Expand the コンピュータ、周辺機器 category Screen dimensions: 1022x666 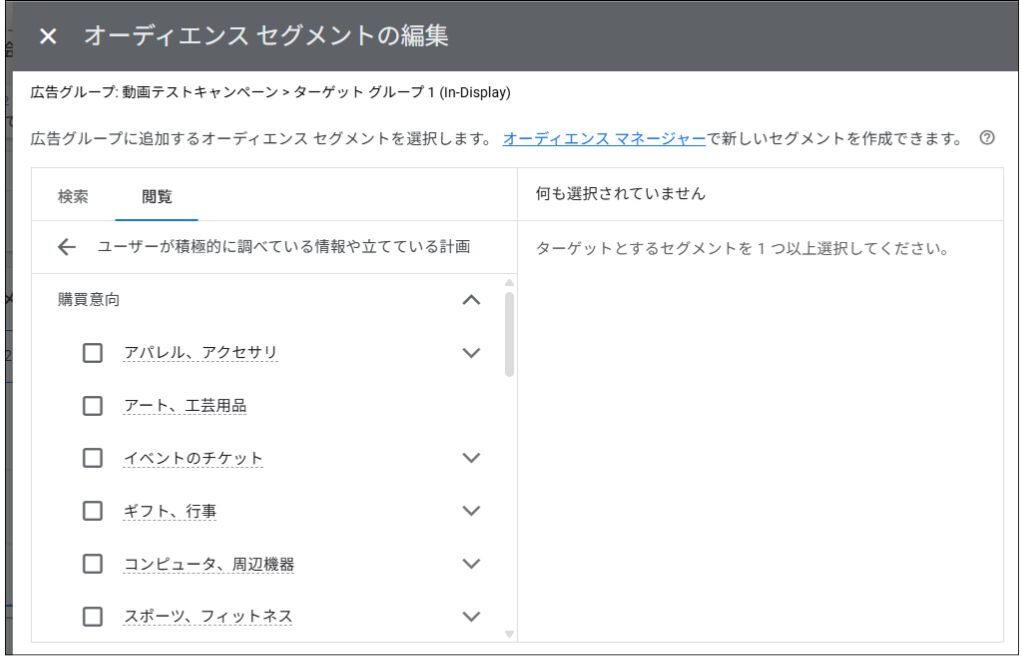click(x=471, y=563)
